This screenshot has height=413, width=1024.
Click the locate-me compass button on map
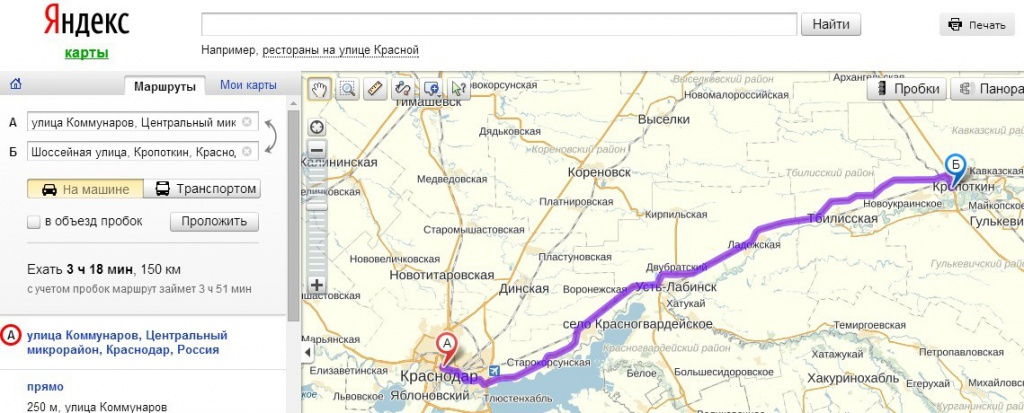click(317, 126)
